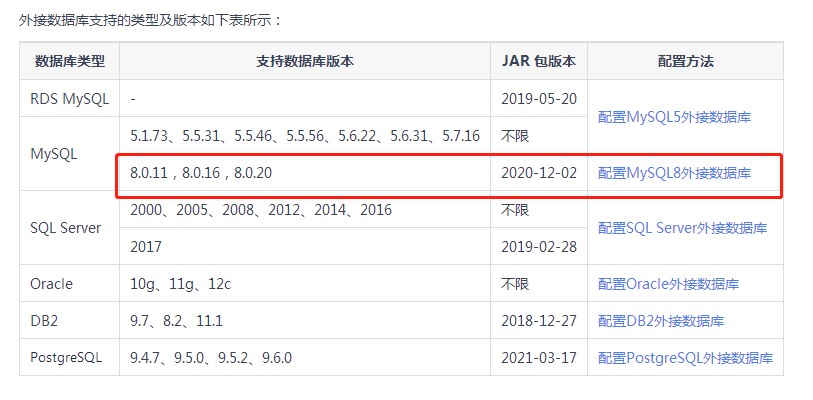
Task: Open 配置PostgreSQL外接数据库 link
Action: pyautogui.click(x=685, y=357)
